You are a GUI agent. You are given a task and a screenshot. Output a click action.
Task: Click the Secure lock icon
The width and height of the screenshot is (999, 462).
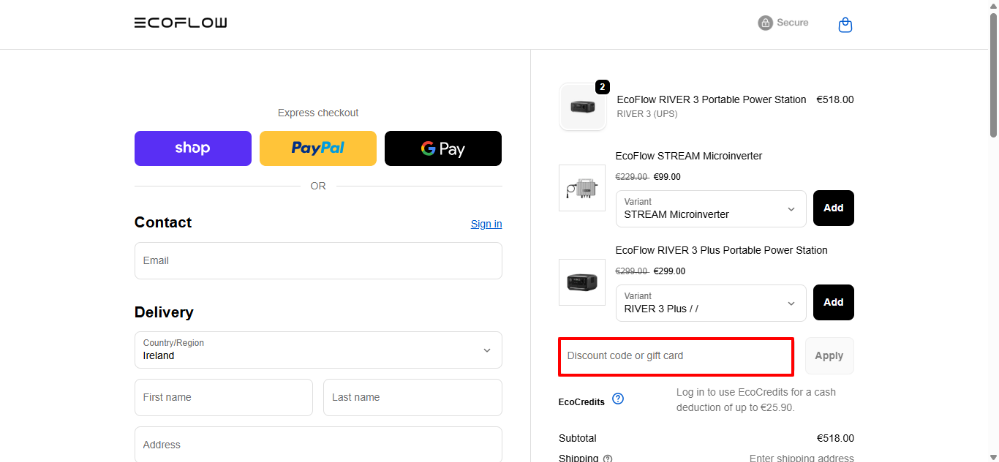coord(765,23)
